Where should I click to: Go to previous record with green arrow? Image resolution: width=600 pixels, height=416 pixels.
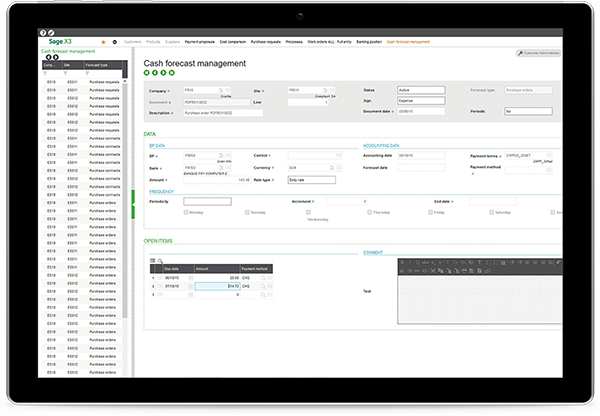(x=155, y=73)
